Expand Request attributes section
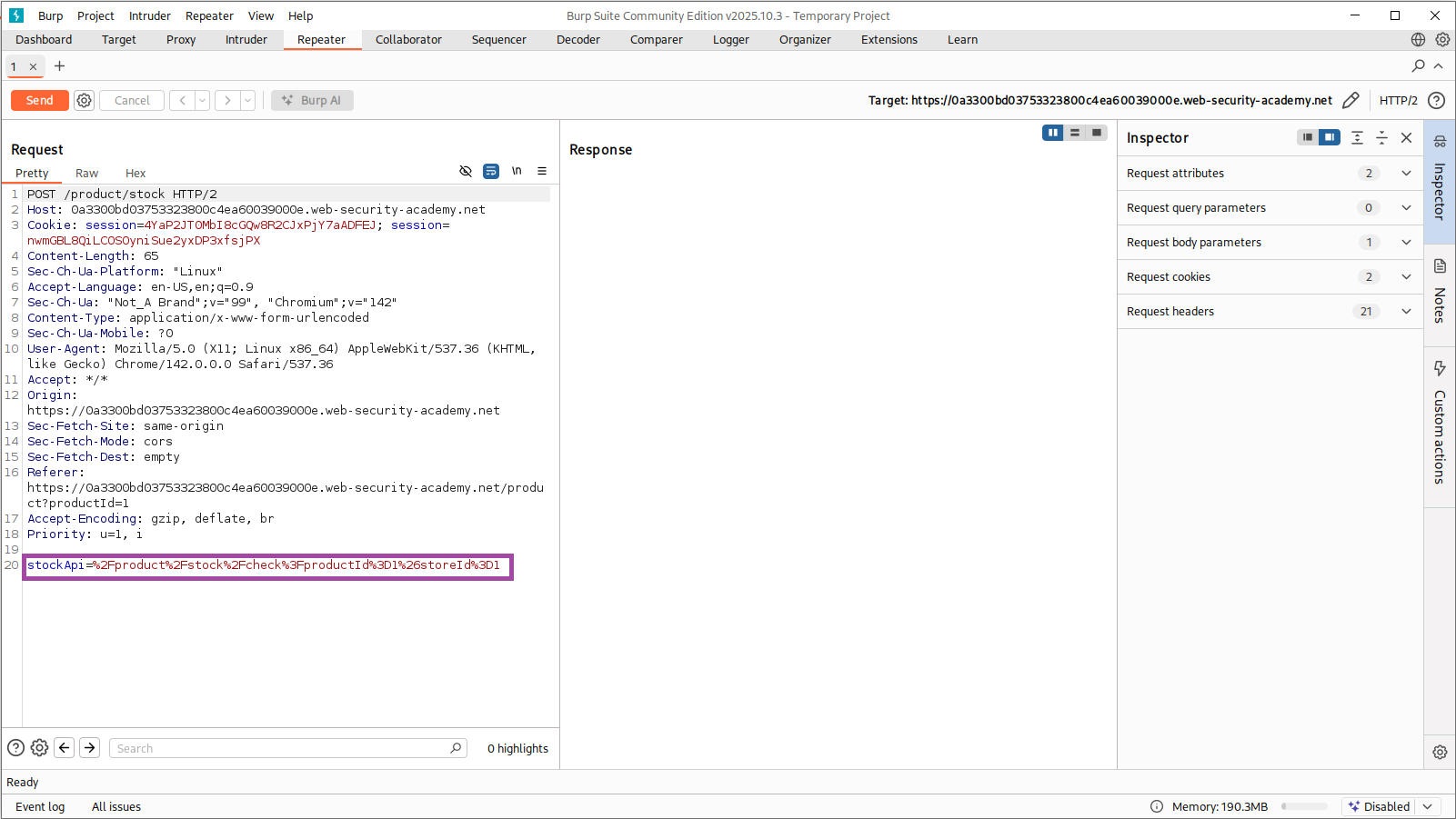Viewport: 1456px width, 819px height. (1406, 174)
